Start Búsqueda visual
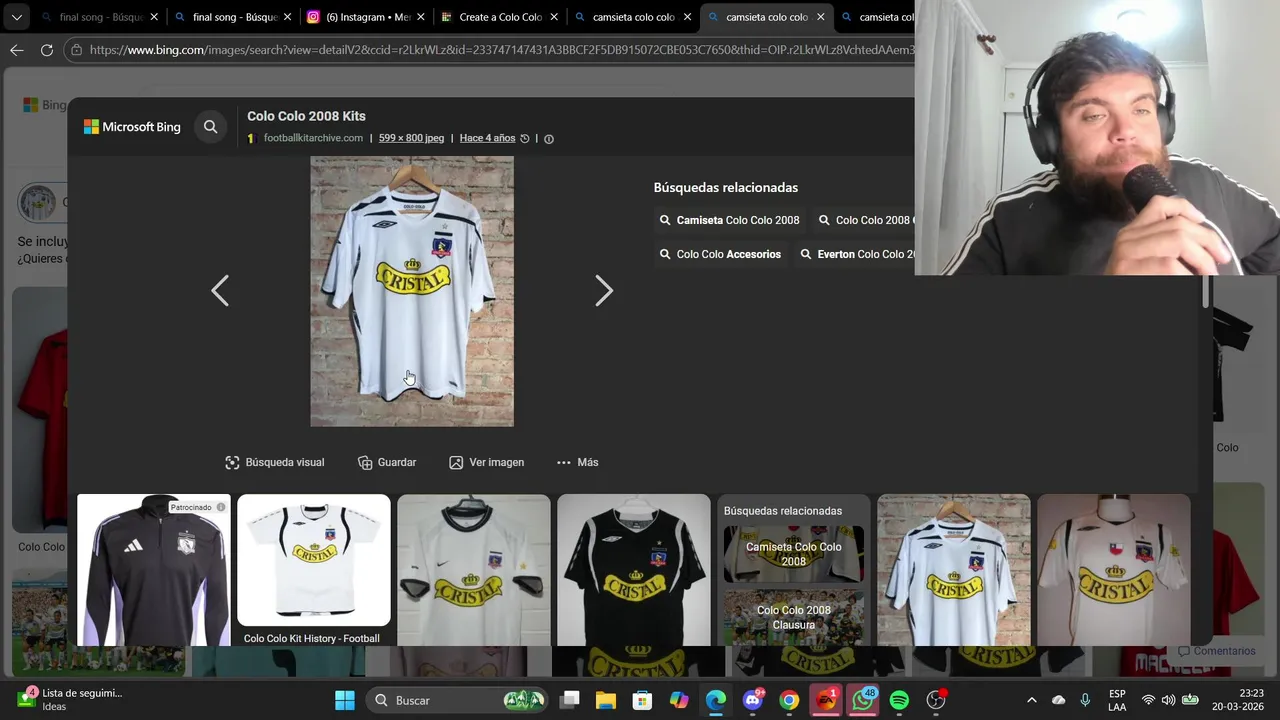The image size is (1280, 720). click(275, 462)
